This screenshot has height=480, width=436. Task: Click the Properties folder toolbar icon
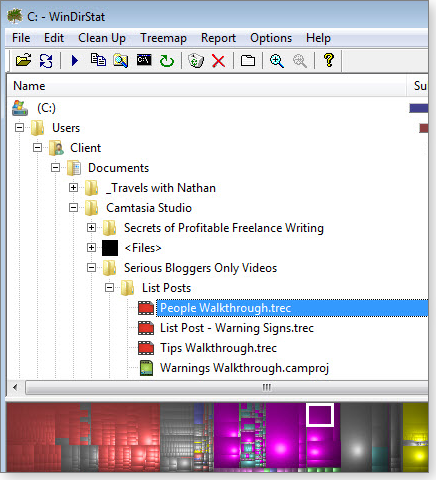[x=248, y=61]
